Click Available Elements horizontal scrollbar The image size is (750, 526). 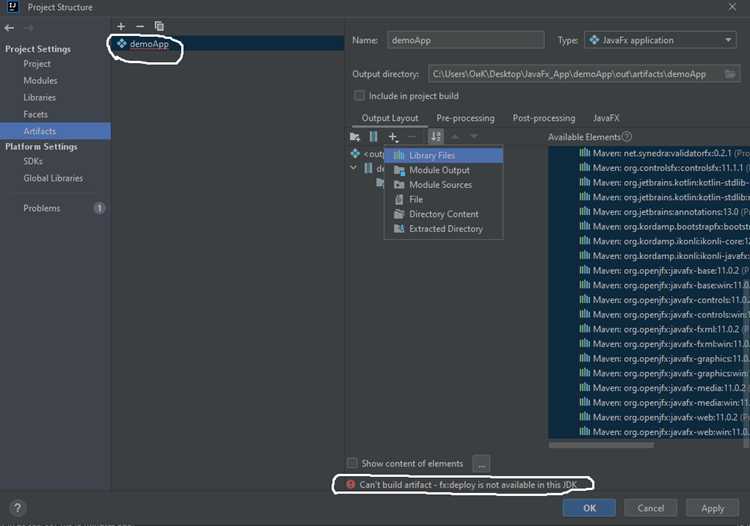[x=601, y=445]
